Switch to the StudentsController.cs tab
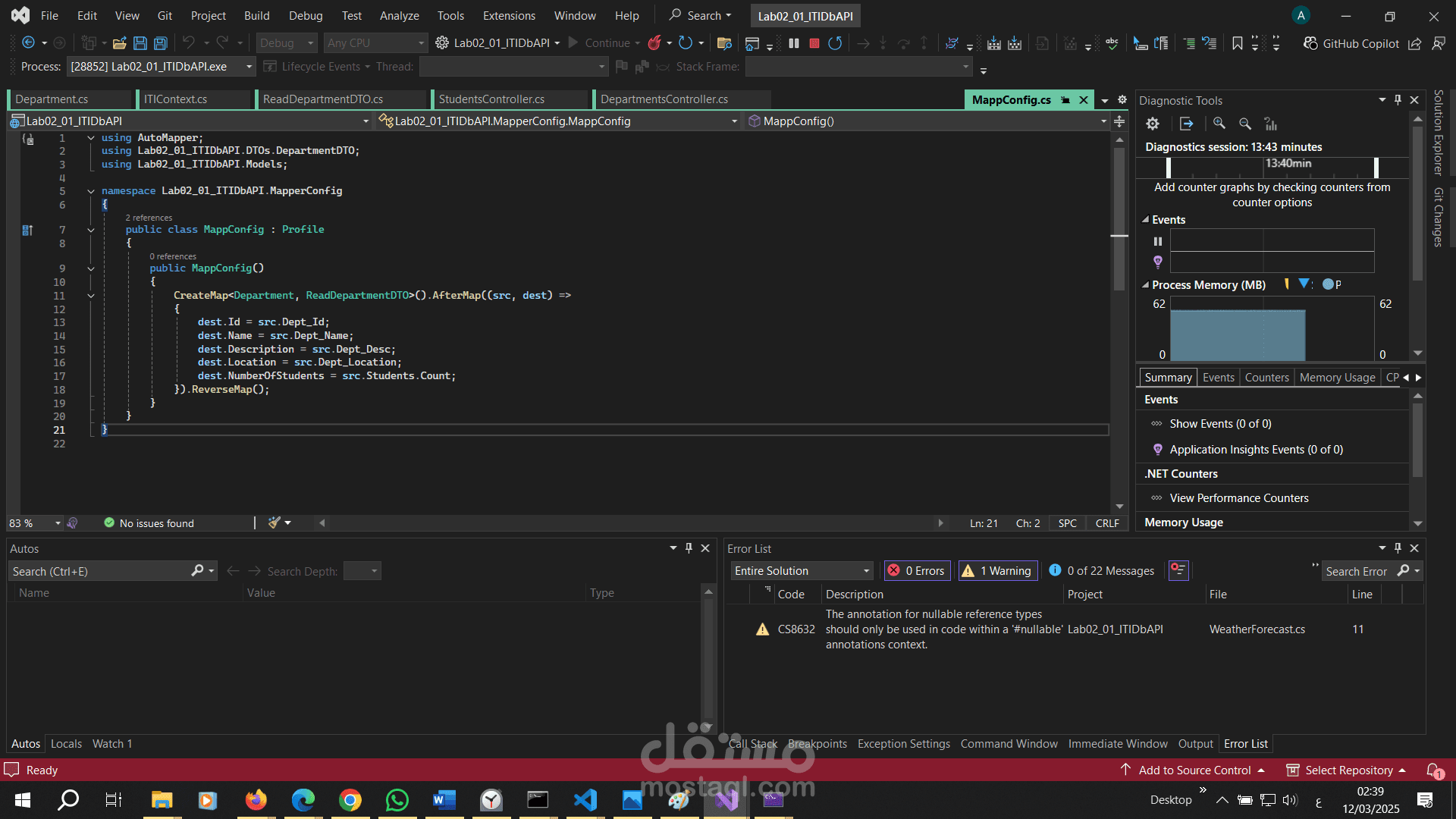The height and width of the screenshot is (819, 1456). pyautogui.click(x=491, y=99)
